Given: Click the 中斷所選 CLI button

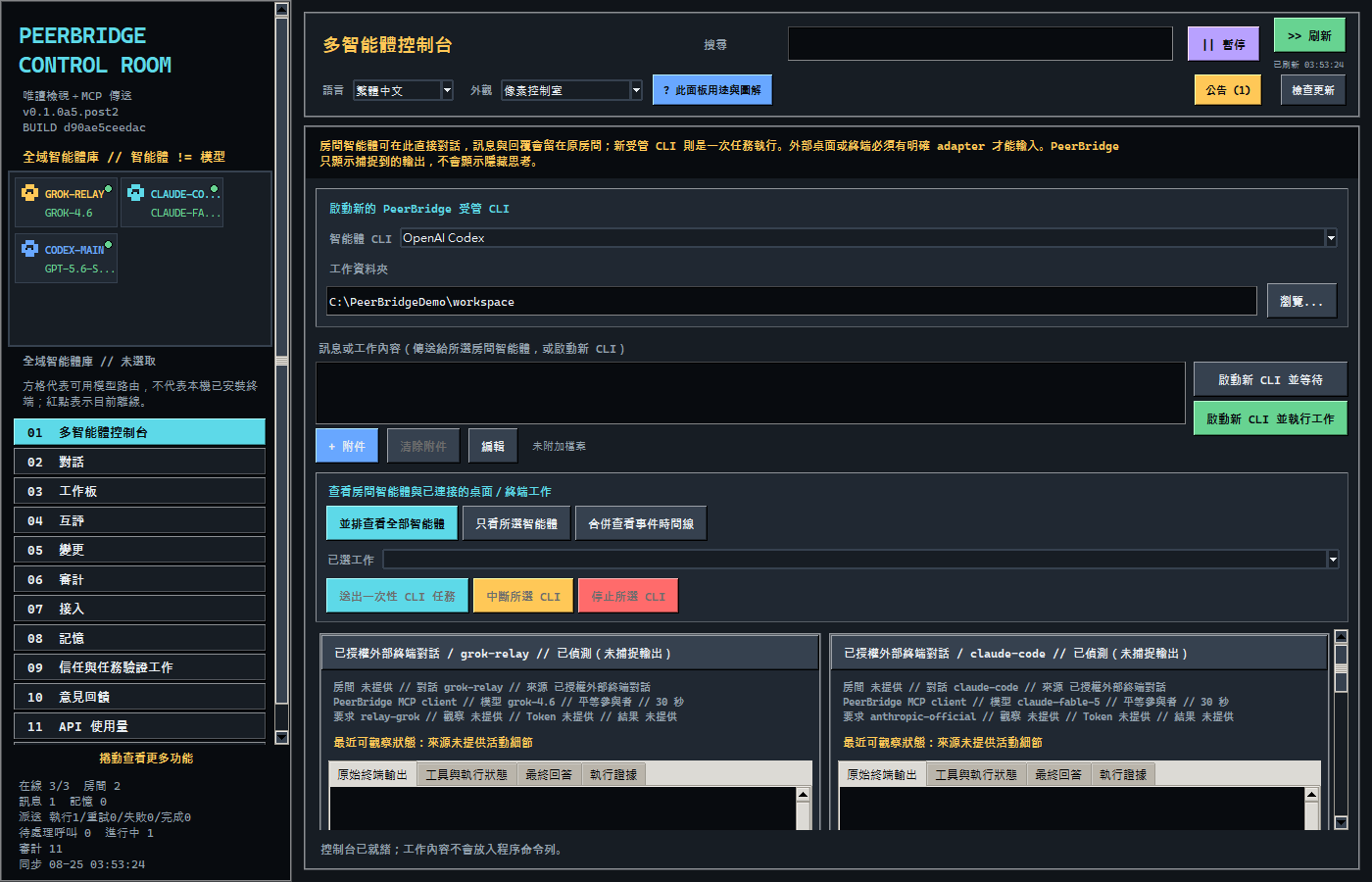Looking at the screenshot, I should pos(523,596).
